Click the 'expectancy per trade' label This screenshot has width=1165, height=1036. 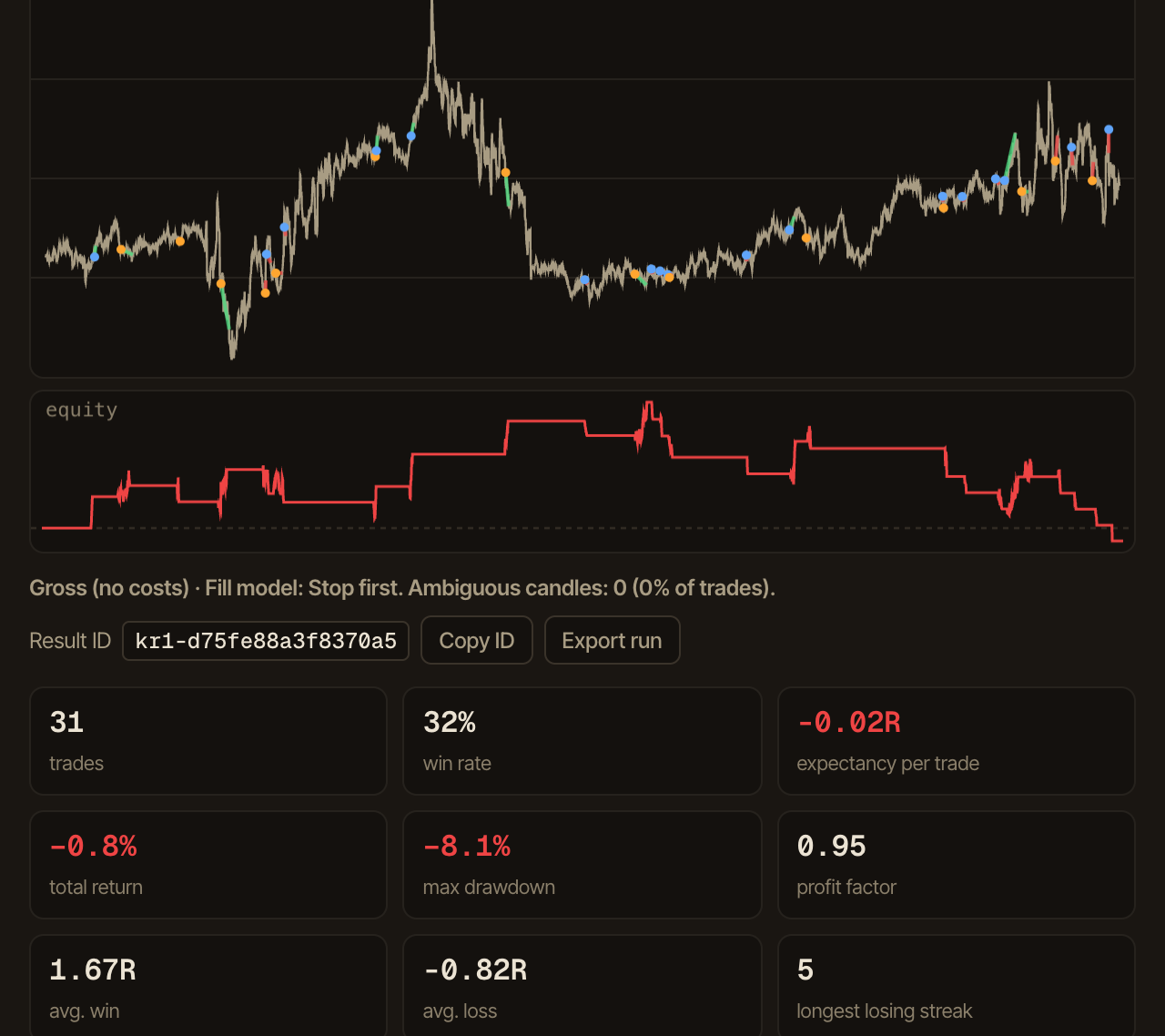click(x=887, y=764)
